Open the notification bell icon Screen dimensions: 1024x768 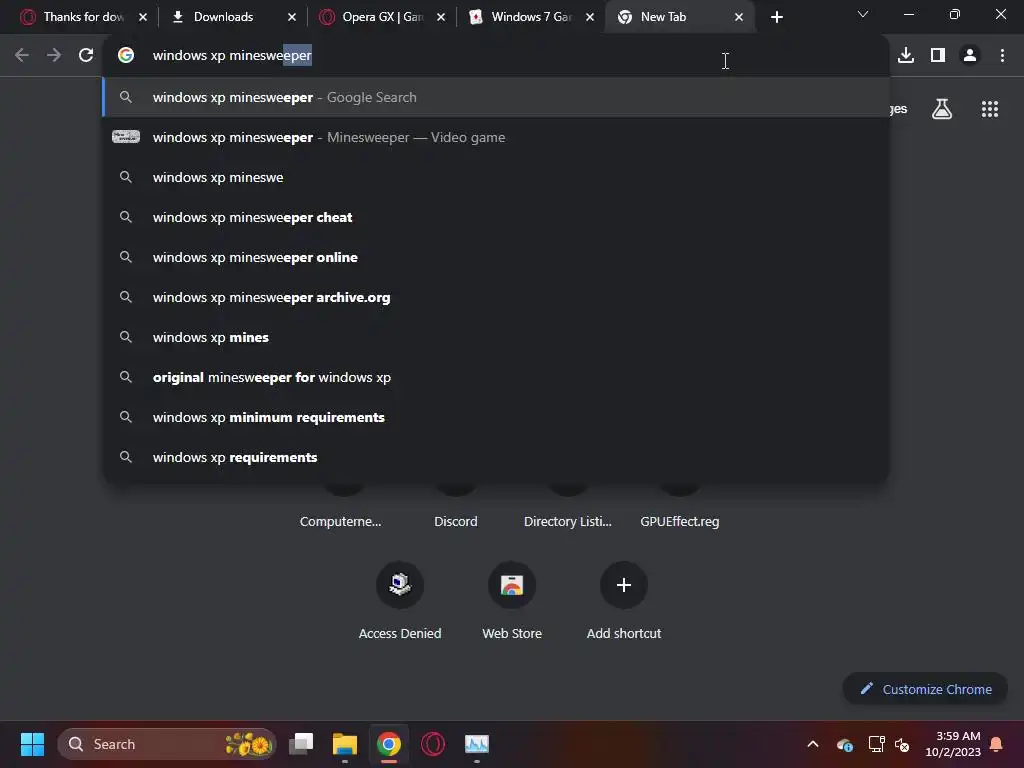tap(996, 744)
